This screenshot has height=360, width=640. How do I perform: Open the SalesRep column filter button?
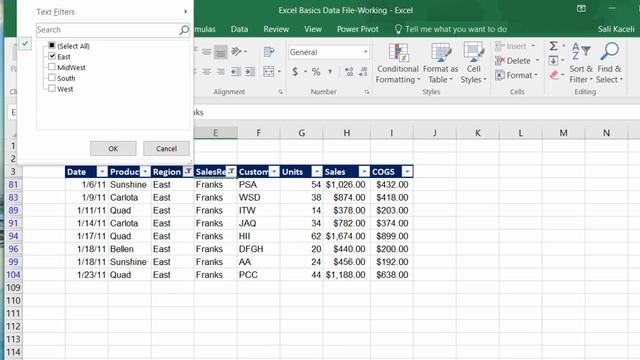[x=231, y=172]
